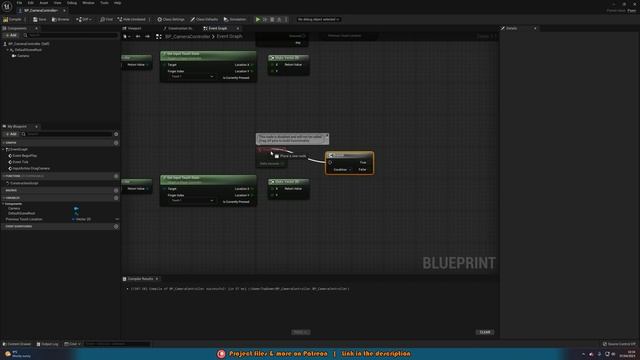Add a new variable with plus icon

(x=116, y=198)
